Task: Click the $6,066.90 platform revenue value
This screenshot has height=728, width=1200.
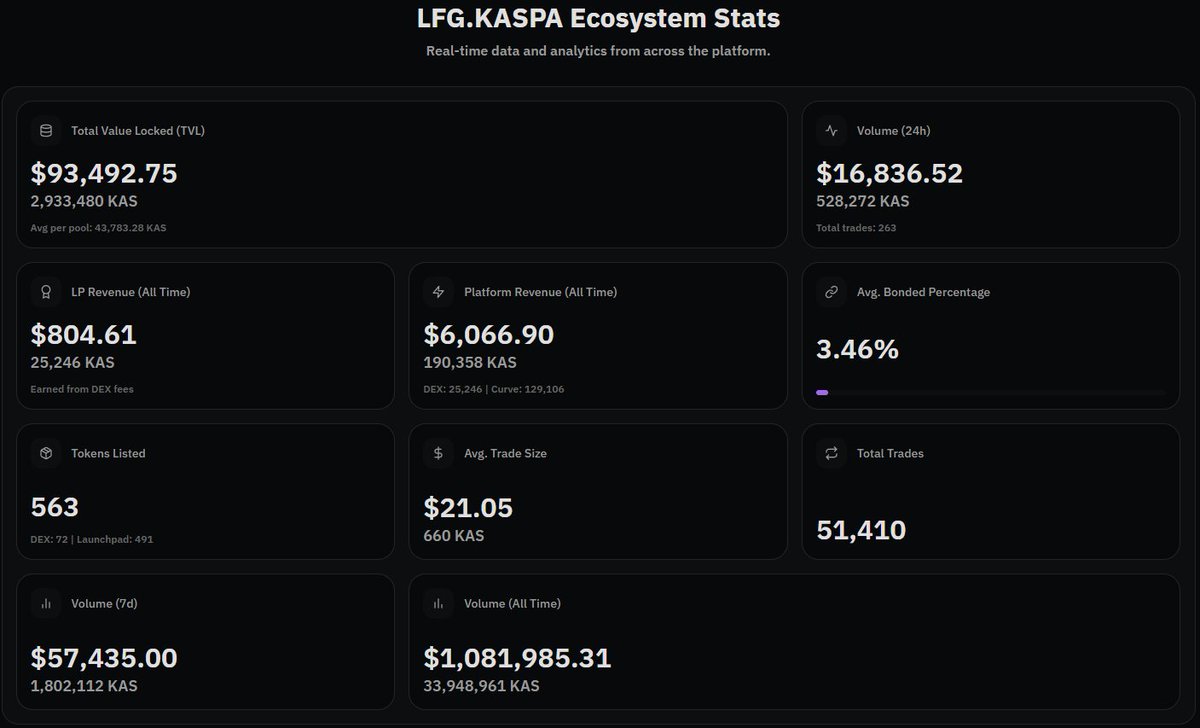Action: (x=489, y=335)
